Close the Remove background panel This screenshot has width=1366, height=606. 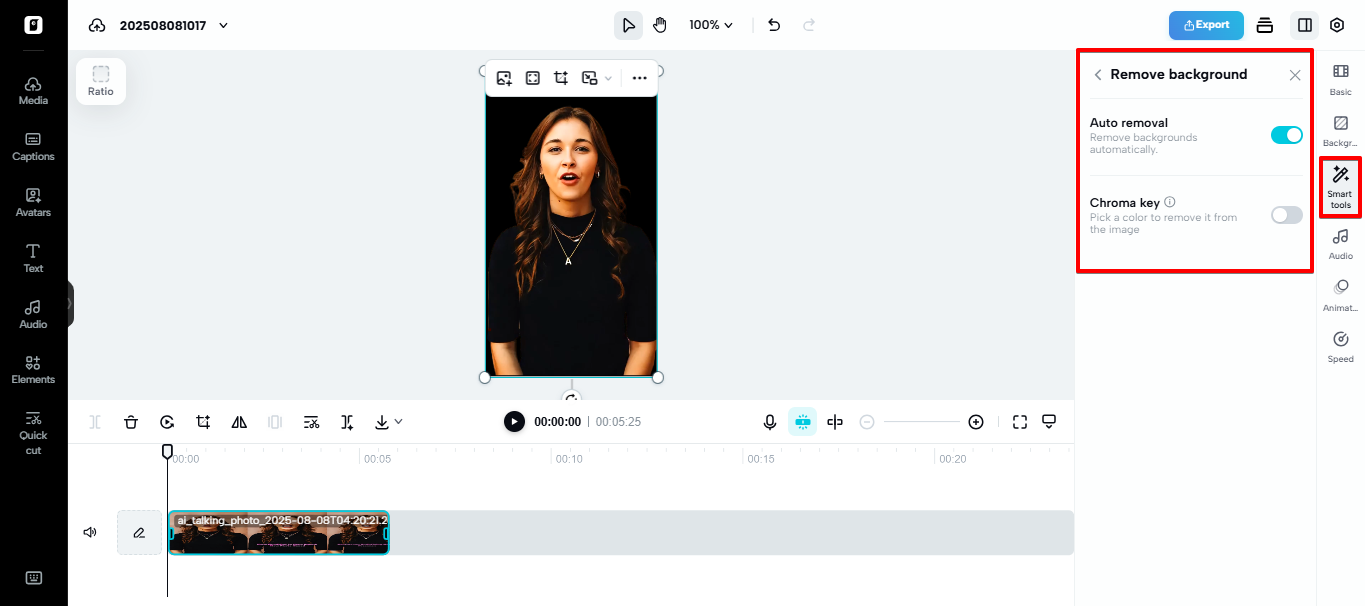[1295, 75]
